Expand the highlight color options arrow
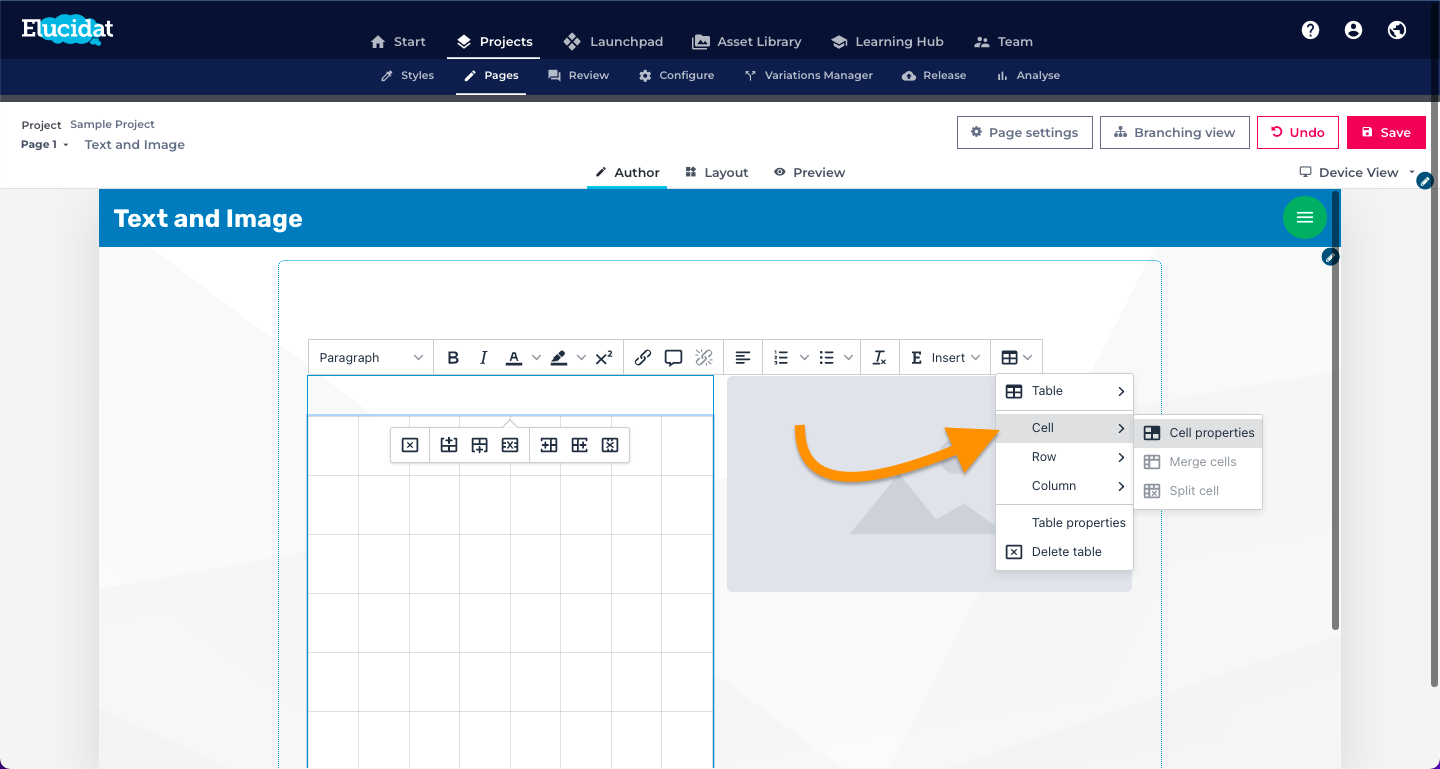Image resolution: width=1440 pixels, height=769 pixels. point(581,358)
